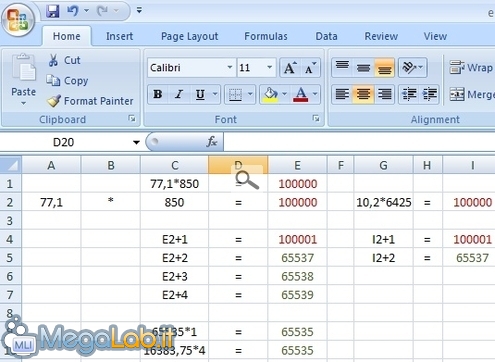Image resolution: width=495 pixels, height=362 pixels.
Task: Apply yellow fill color bucket
Action: [270, 94]
